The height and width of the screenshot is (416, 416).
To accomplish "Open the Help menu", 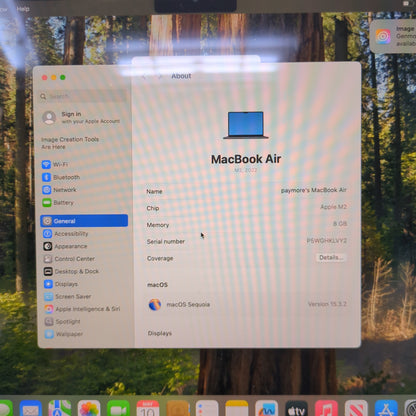I will [23, 9].
